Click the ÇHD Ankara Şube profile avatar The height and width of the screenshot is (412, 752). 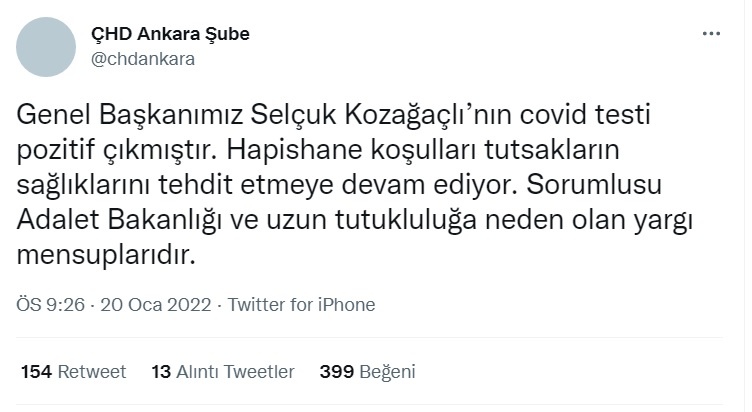[47, 45]
